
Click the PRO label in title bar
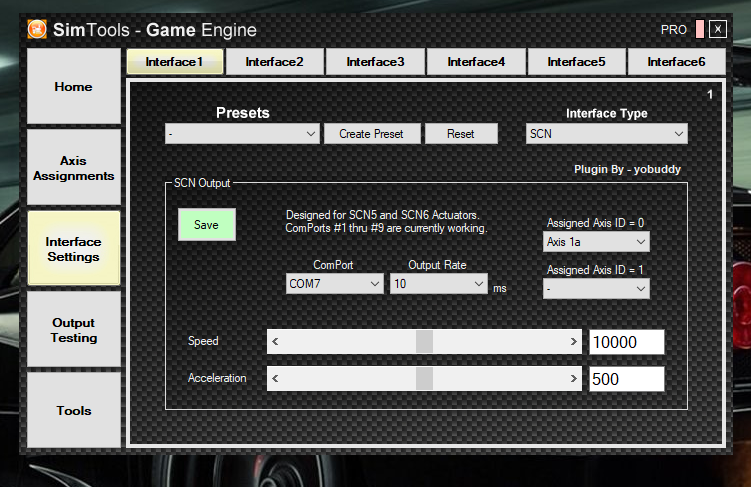[673, 30]
